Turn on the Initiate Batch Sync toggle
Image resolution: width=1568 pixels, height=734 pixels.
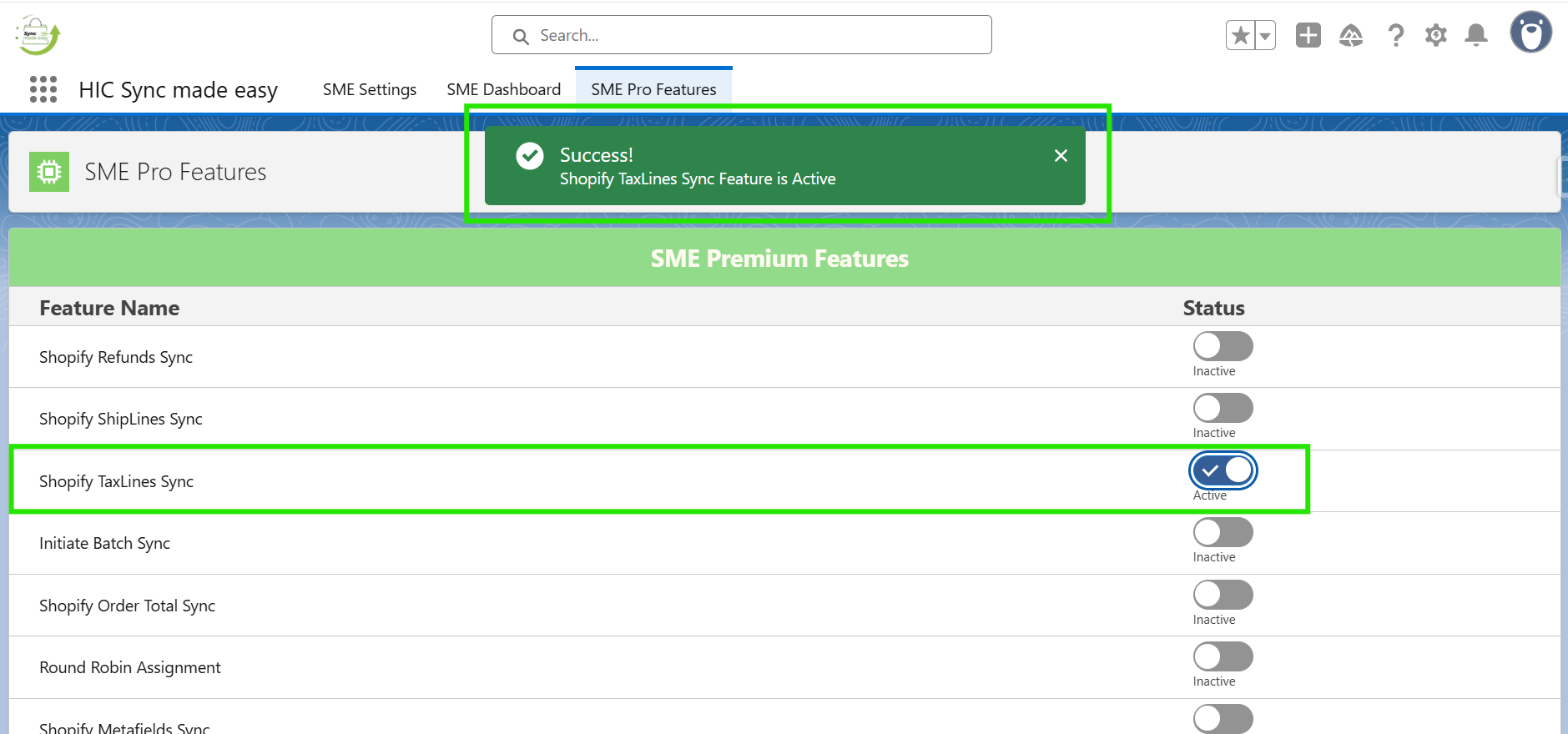(1223, 532)
